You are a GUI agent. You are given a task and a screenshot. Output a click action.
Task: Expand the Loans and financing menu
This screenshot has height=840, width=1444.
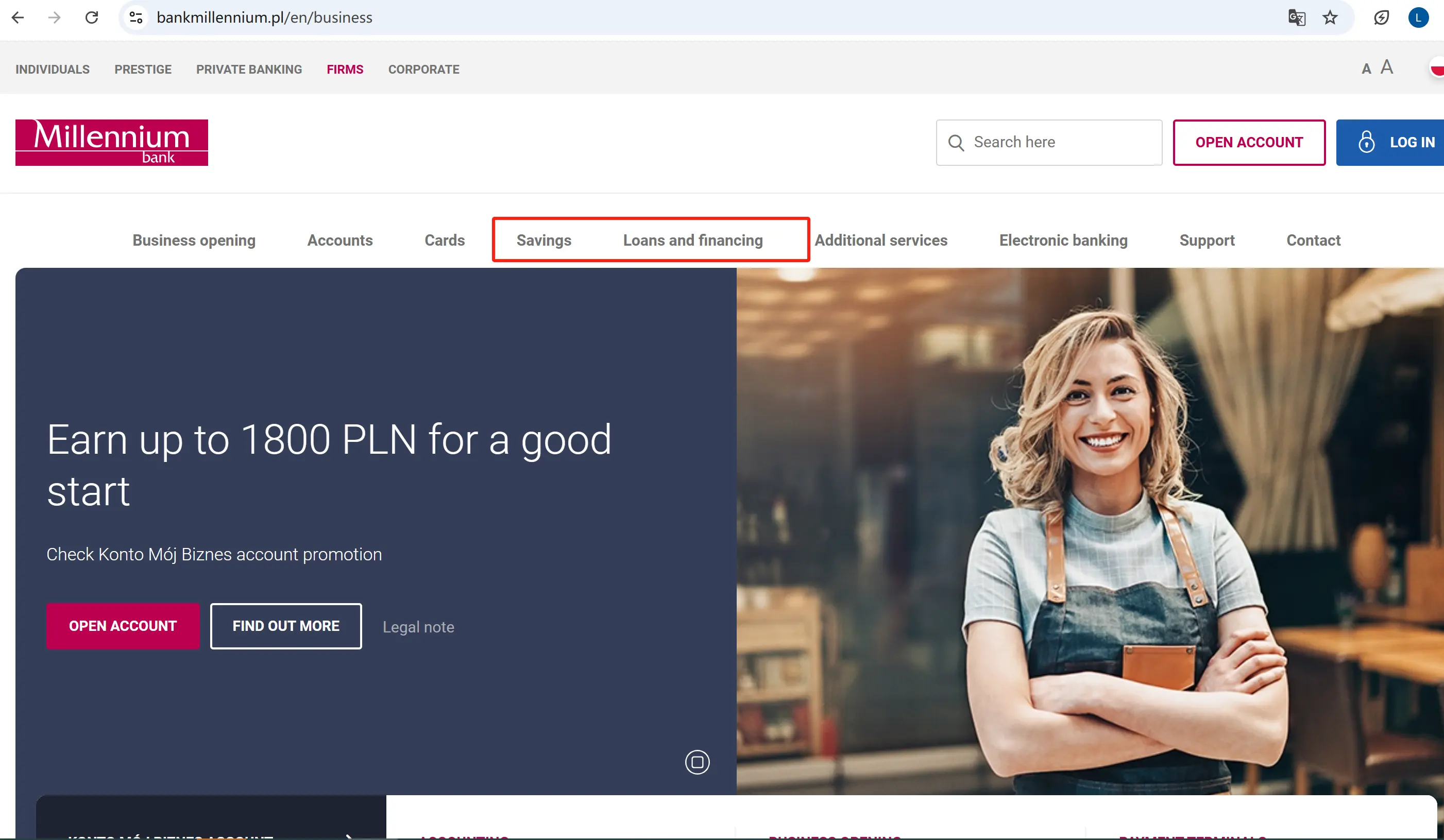coord(693,240)
